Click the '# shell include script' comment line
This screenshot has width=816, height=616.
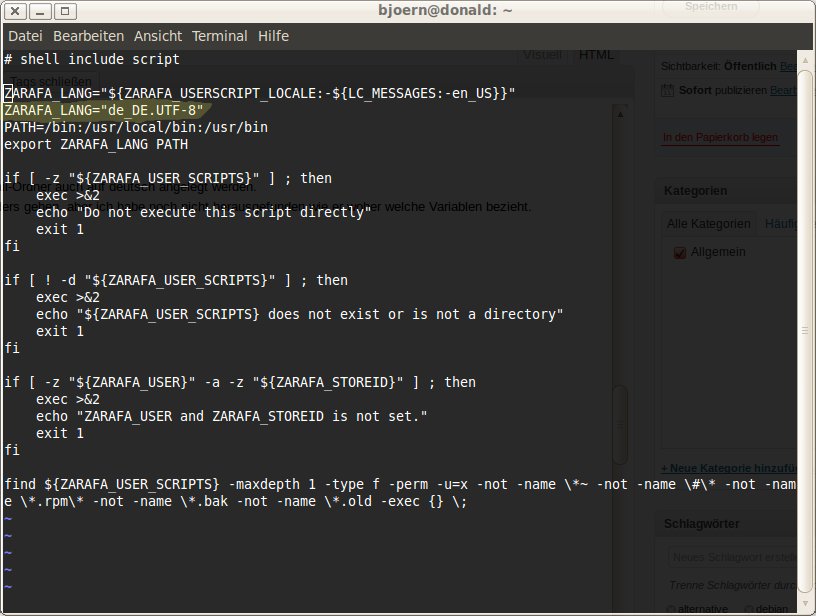pyautogui.click(x=92, y=59)
